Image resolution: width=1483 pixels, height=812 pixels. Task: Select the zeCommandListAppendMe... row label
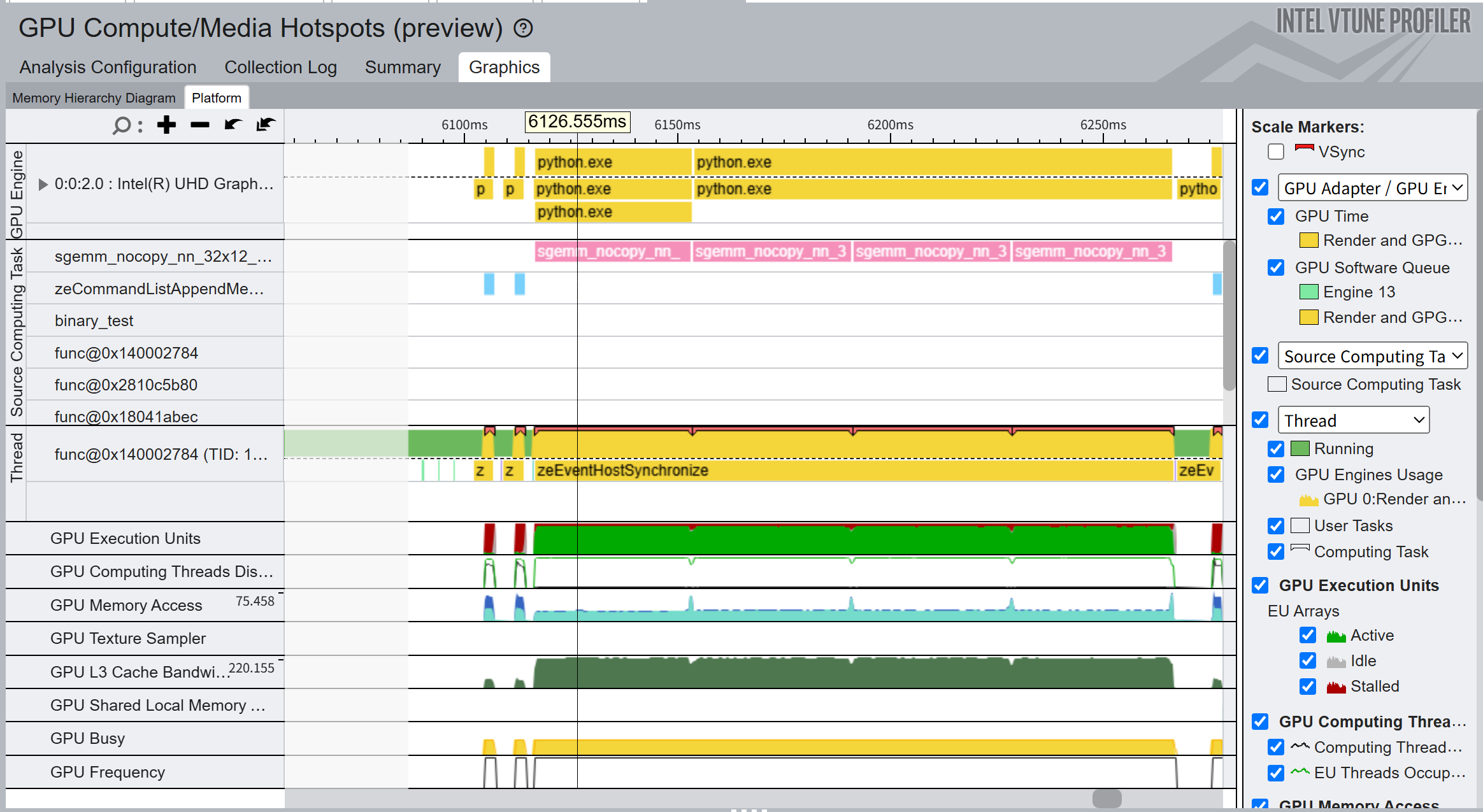tap(159, 289)
